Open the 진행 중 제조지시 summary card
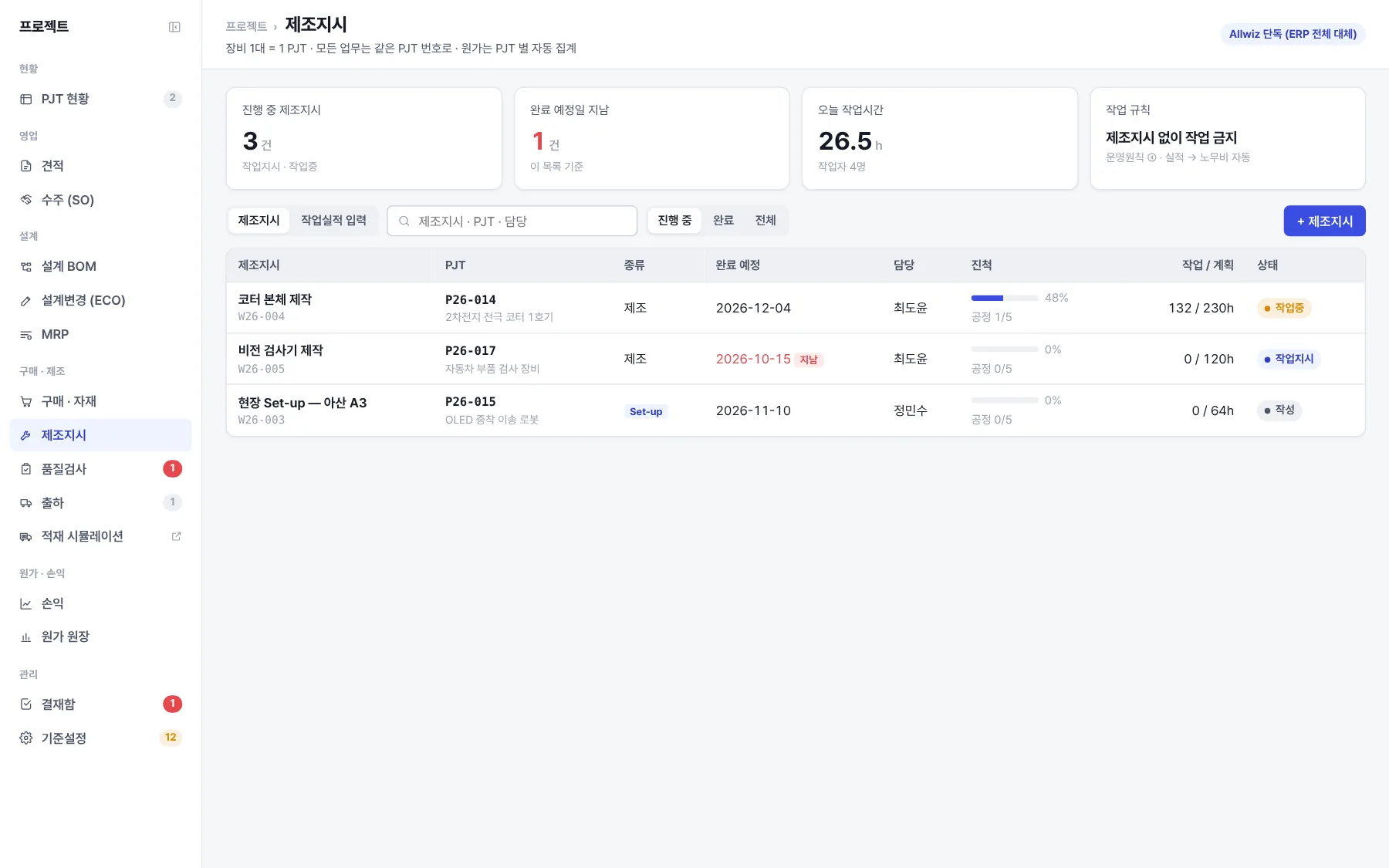 click(363, 138)
